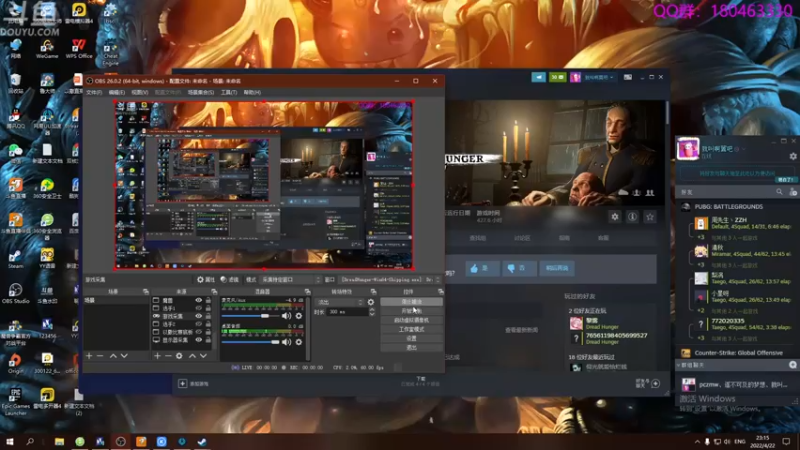Toggle visibility eye of 显示器采集 source
This screenshot has width=800, height=450.
tap(198, 340)
